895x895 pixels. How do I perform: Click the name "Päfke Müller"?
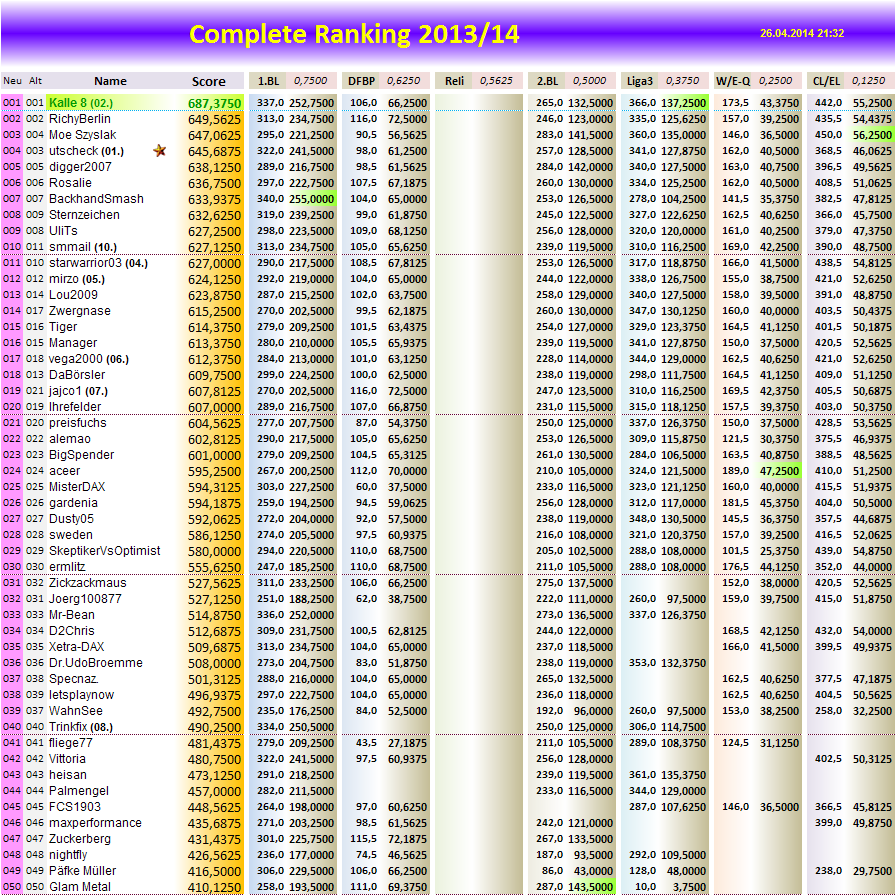tap(82, 870)
